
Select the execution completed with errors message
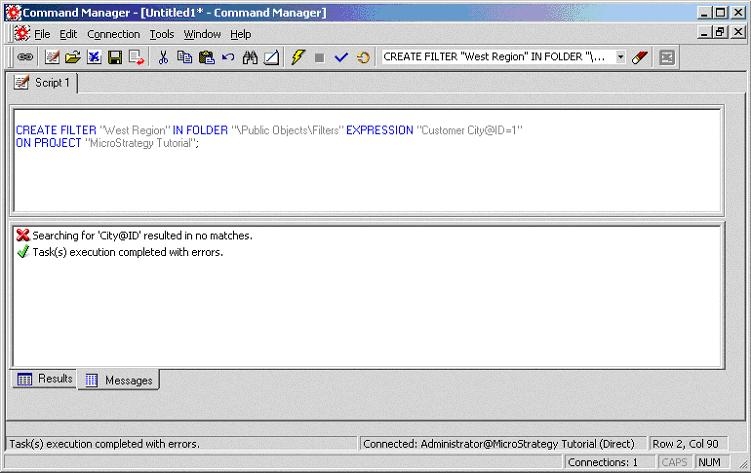(x=128, y=252)
